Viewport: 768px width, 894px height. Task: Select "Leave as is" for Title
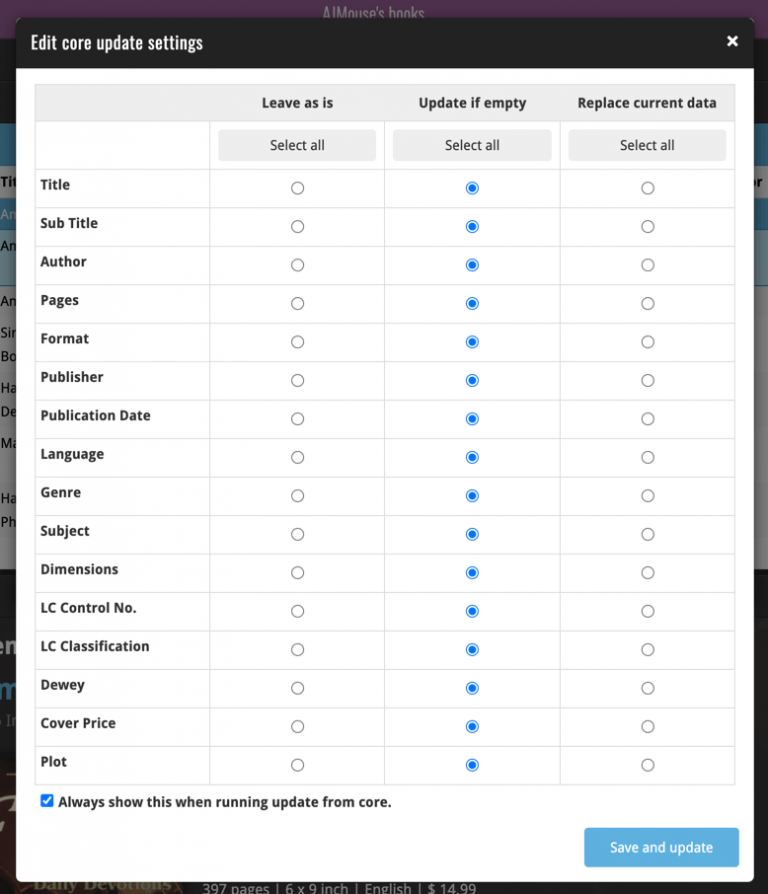(x=297, y=188)
